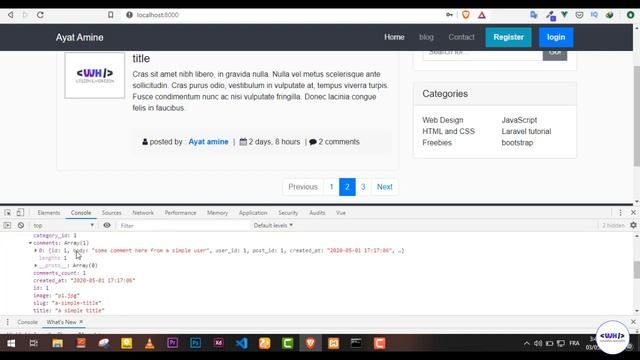This screenshot has height=360, width=640.
Task: Open Audits tab in DevTools
Action: [x=317, y=213]
